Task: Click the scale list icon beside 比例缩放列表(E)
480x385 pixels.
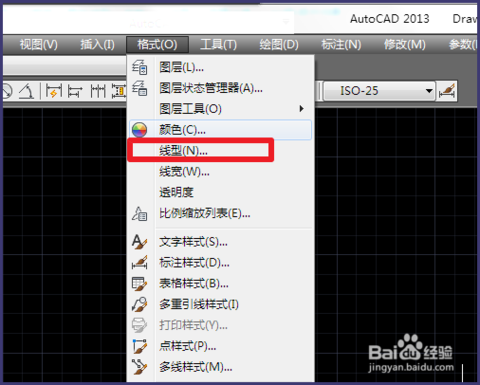Action: [x=139, y=213]
